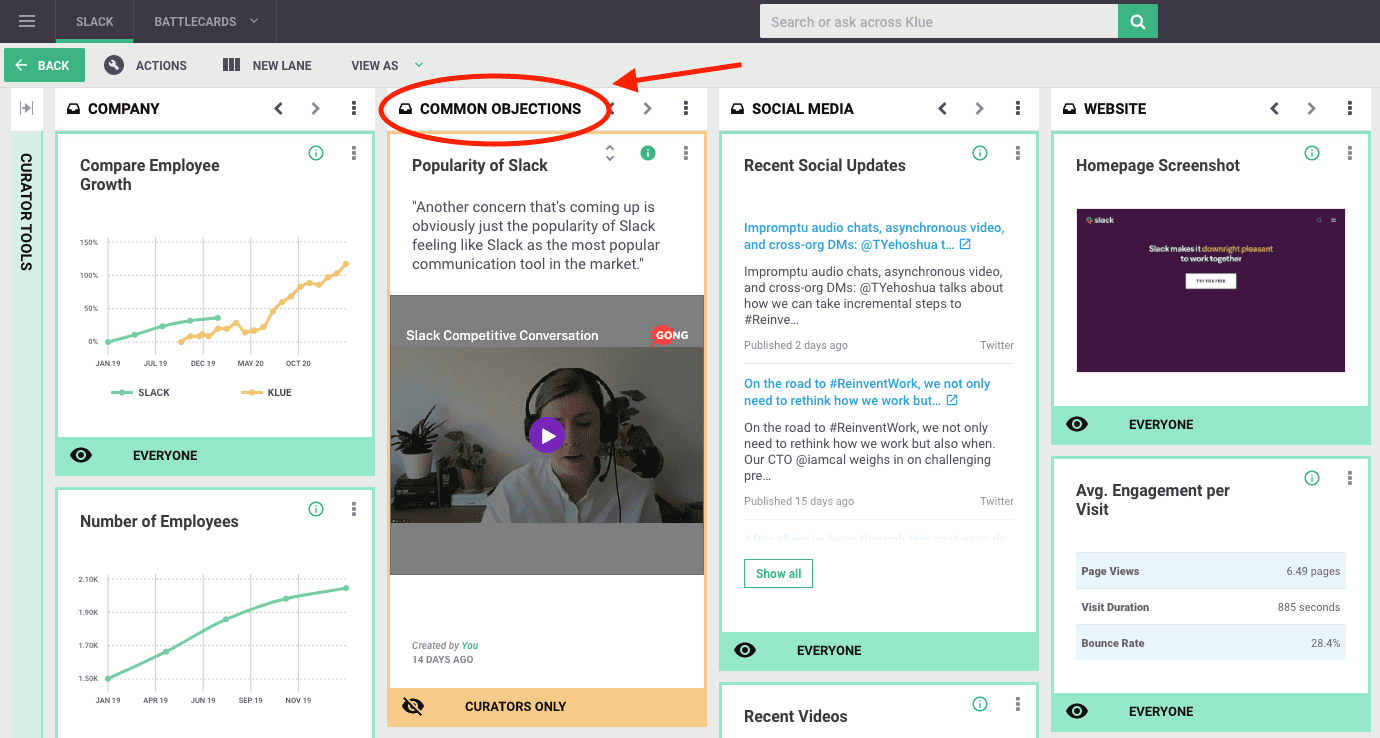The image size is (1380, 738).
Task: Collapse the Curator Tools sidebar arrow
Action: [27, 108]
